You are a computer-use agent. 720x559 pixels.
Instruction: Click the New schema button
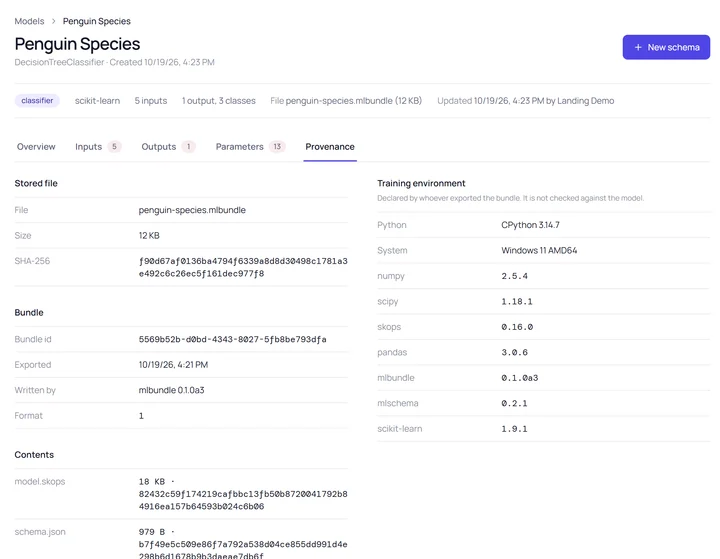(666, 47)
